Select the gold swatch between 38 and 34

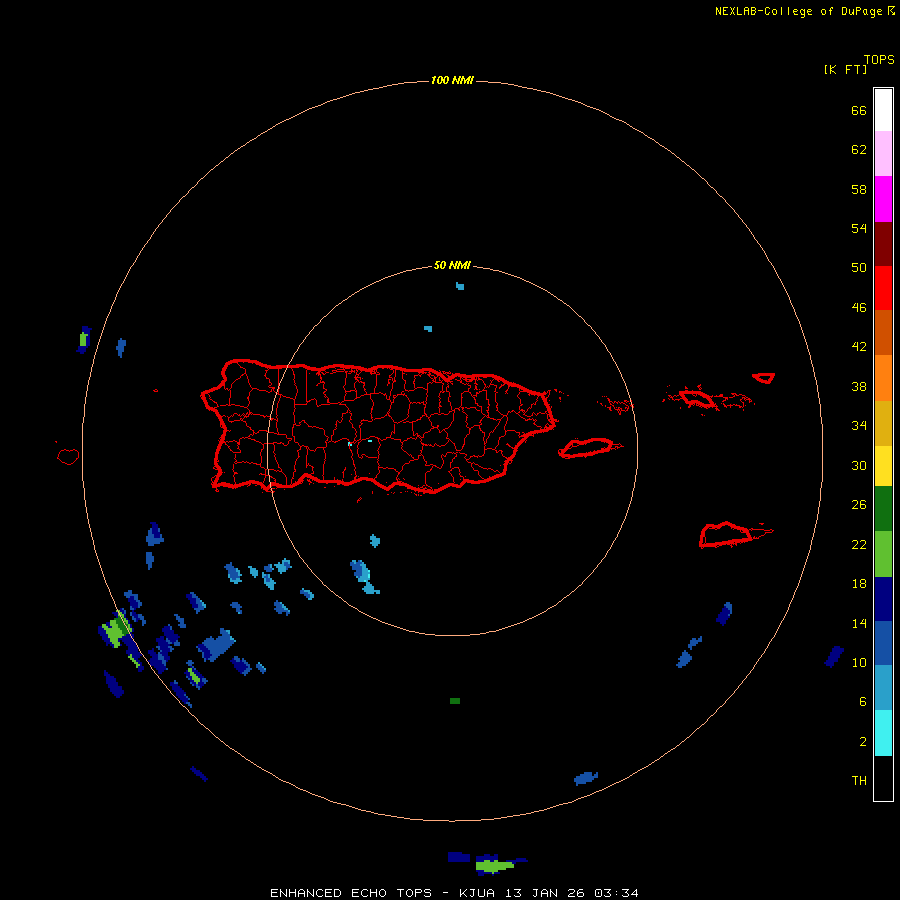tap(883, 423)
